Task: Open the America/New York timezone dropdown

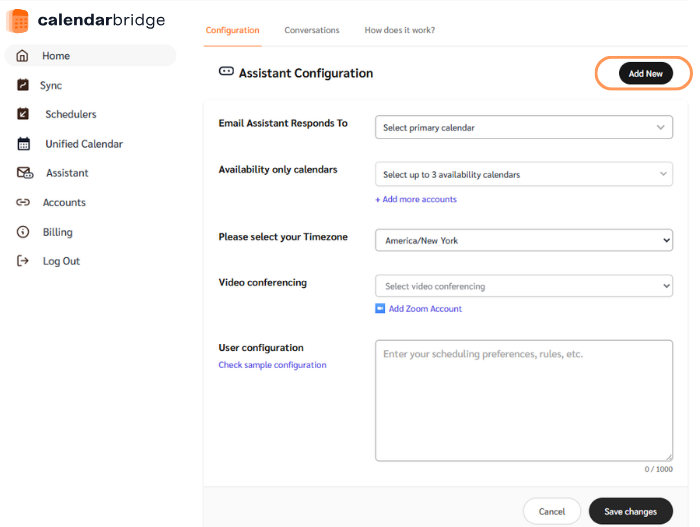Action: [524, 240]
